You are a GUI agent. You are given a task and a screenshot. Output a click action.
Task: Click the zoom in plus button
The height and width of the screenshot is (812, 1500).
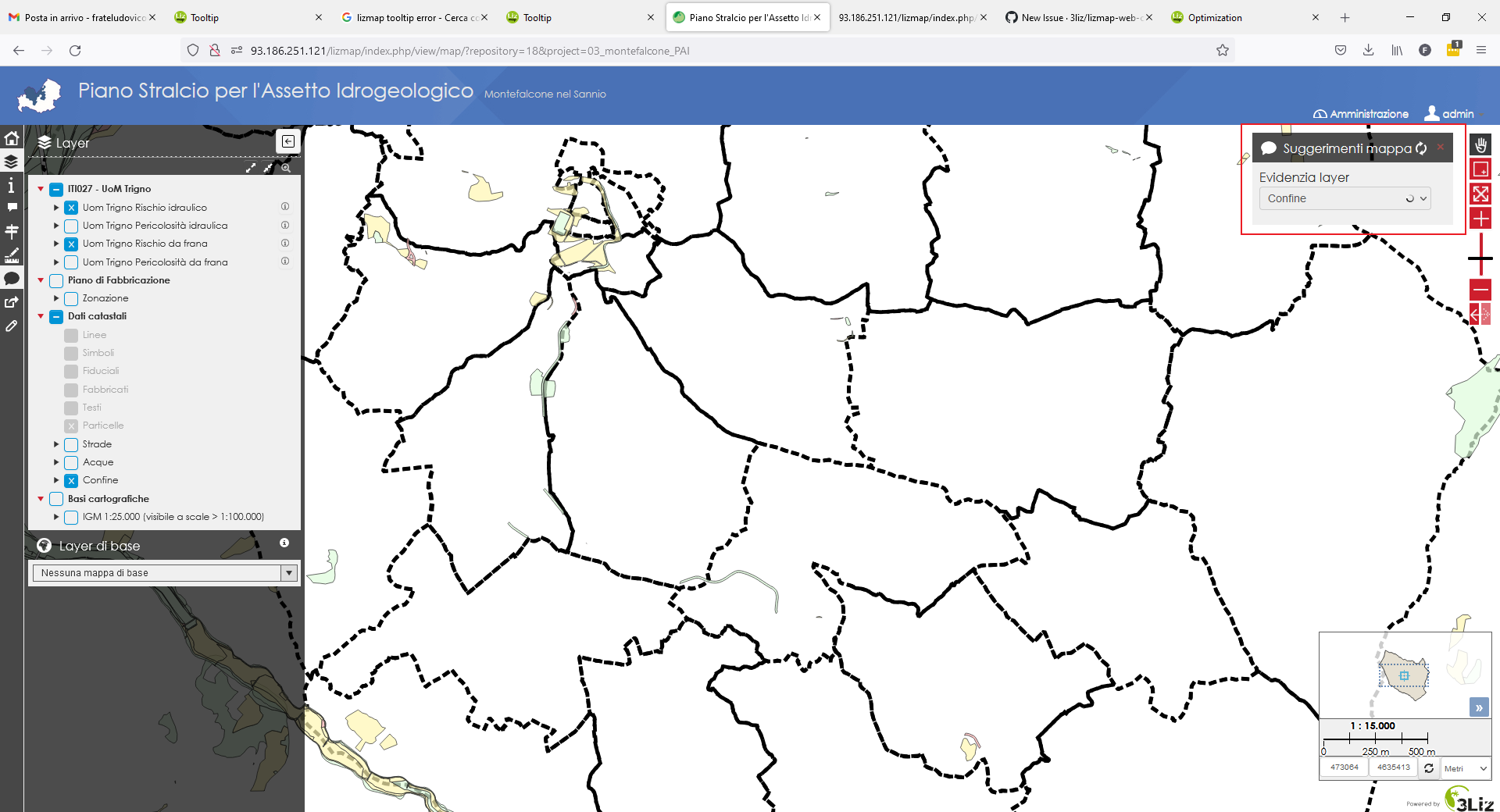tap(1481, 219)
